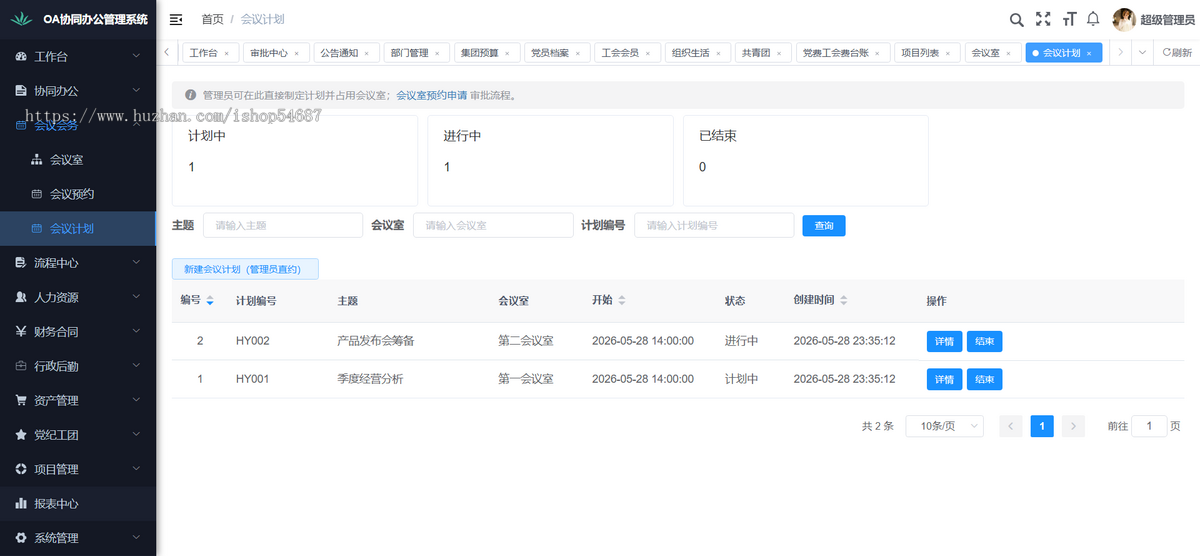Click the 资产管理 cart icon
The width and height of the screenshot is (1200, 556).
point(22,400)
